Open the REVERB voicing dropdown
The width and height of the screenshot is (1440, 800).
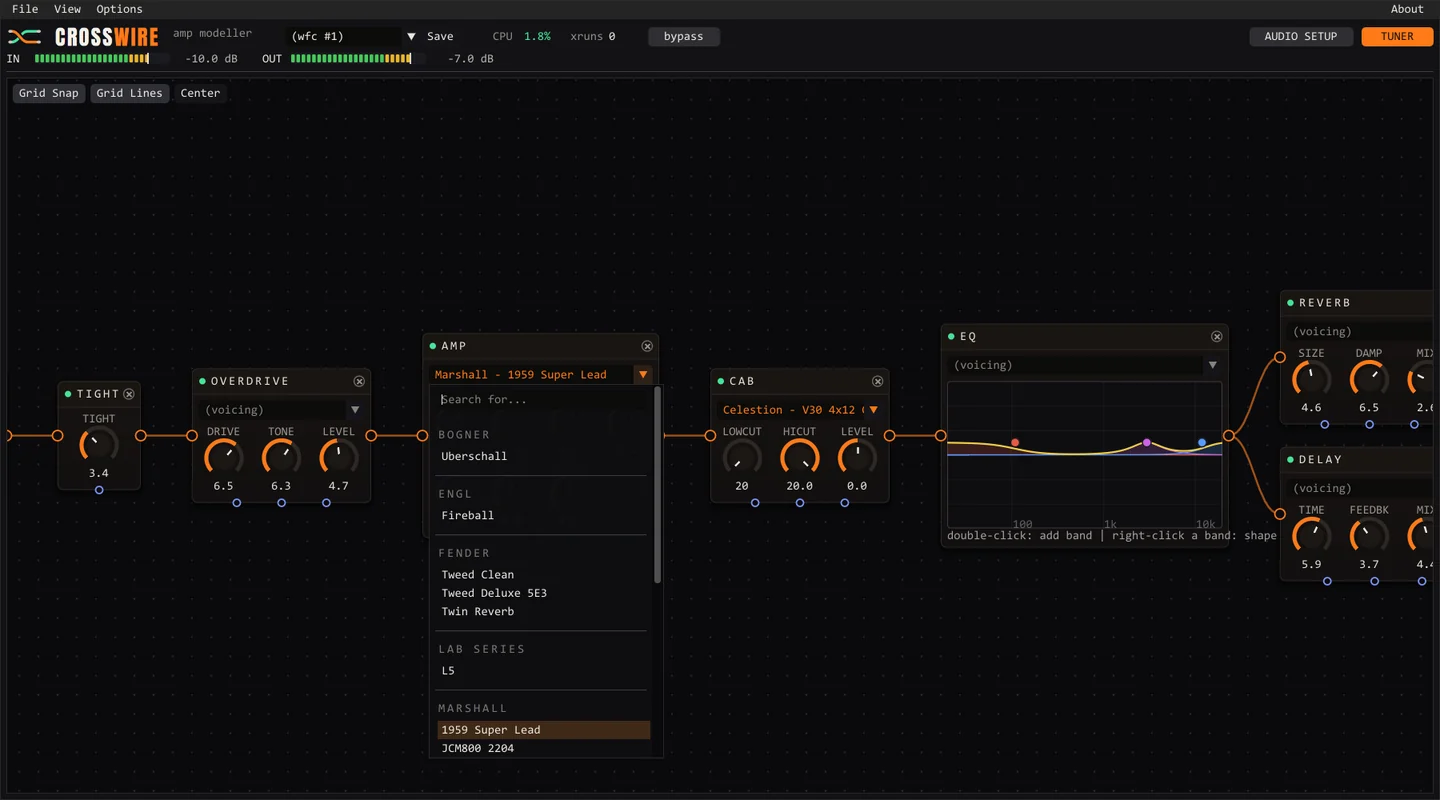pyautogui.click(x=1360, y=332)
